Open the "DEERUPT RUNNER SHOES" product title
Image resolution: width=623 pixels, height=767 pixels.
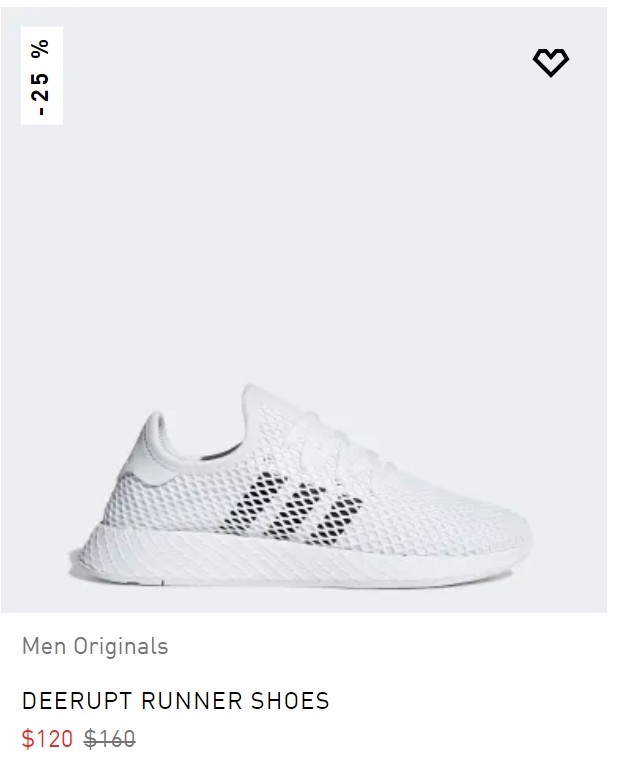pos(175,701)
